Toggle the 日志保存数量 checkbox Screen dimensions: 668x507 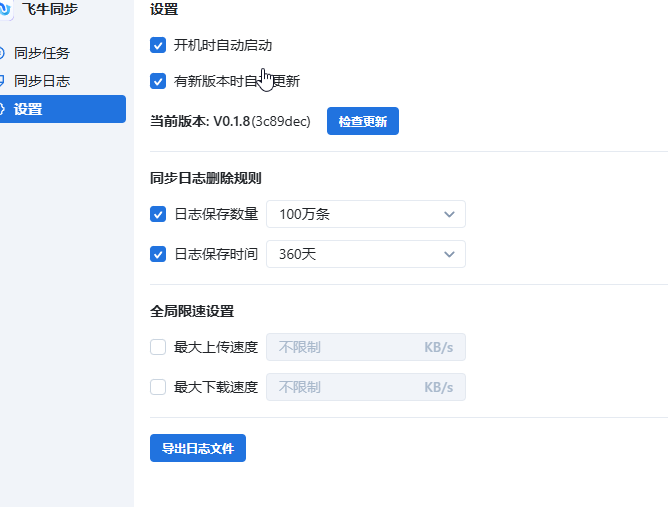pyautogui.click(x=158, y=214)
